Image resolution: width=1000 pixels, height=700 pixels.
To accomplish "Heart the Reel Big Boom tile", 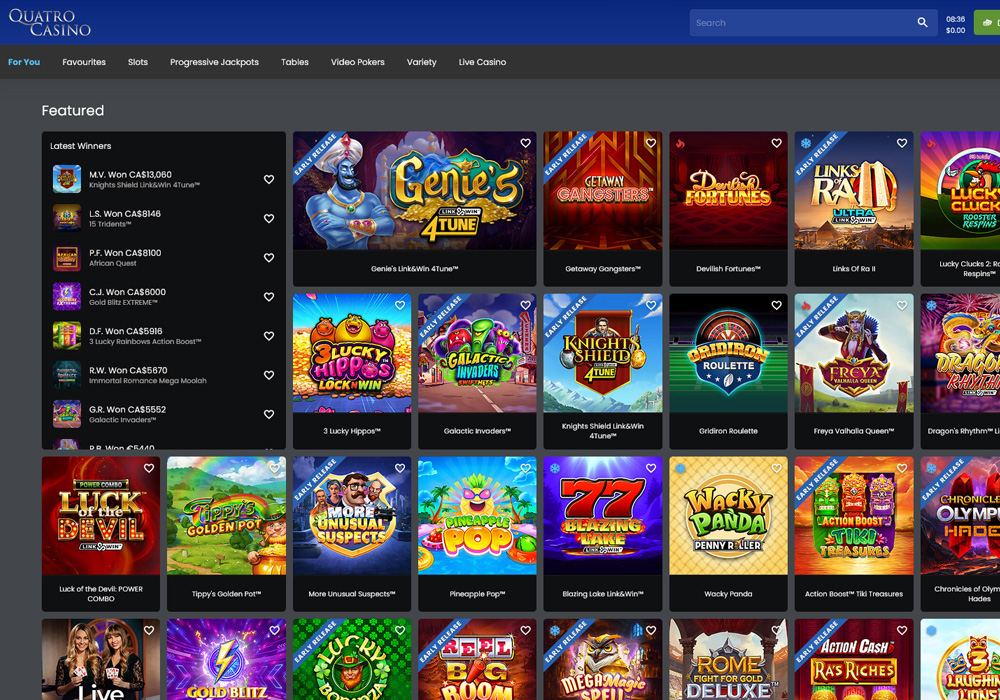I will [x=526, y=631].
